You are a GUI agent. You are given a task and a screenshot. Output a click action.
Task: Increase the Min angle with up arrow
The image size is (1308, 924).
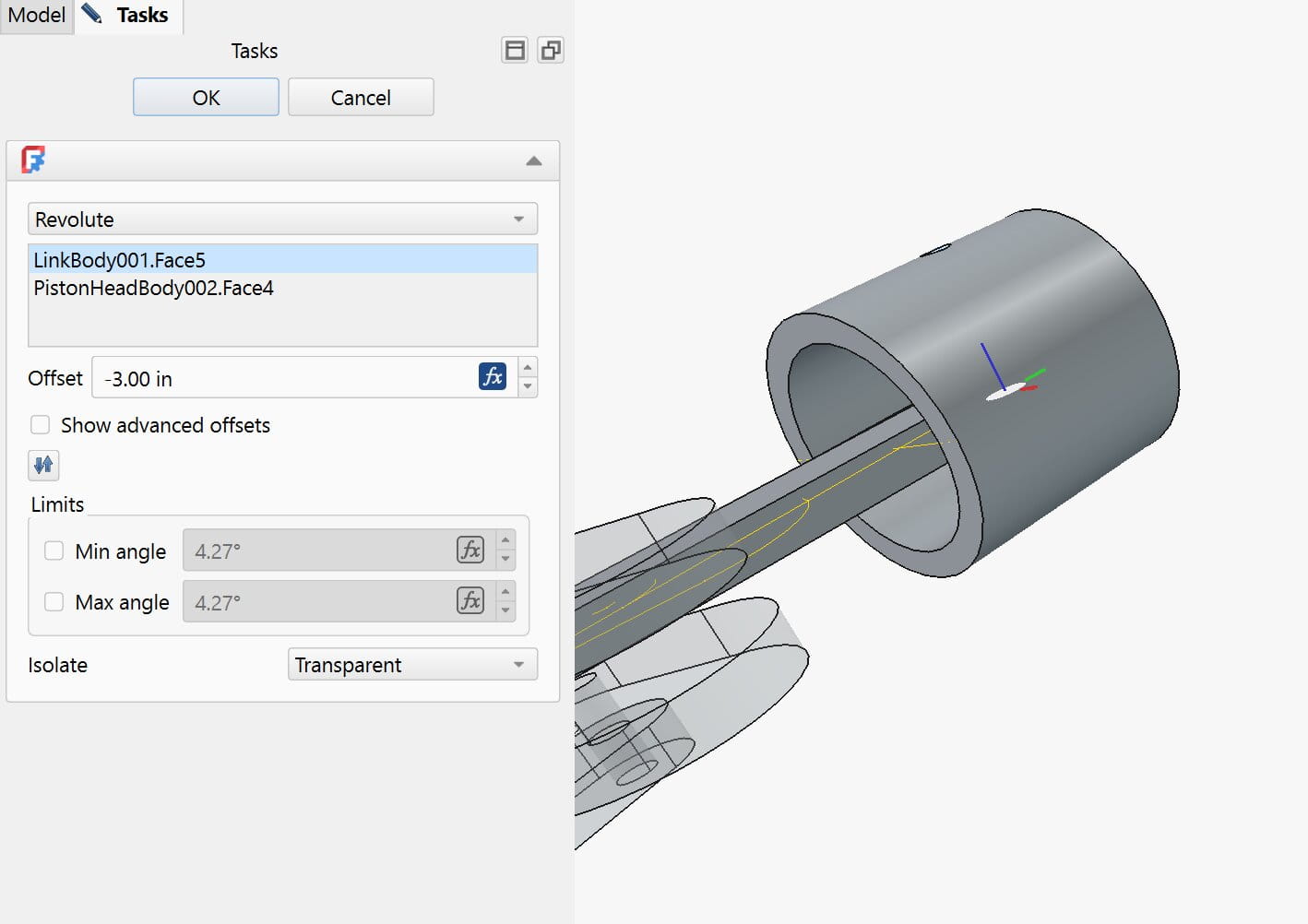click(505, 540)
